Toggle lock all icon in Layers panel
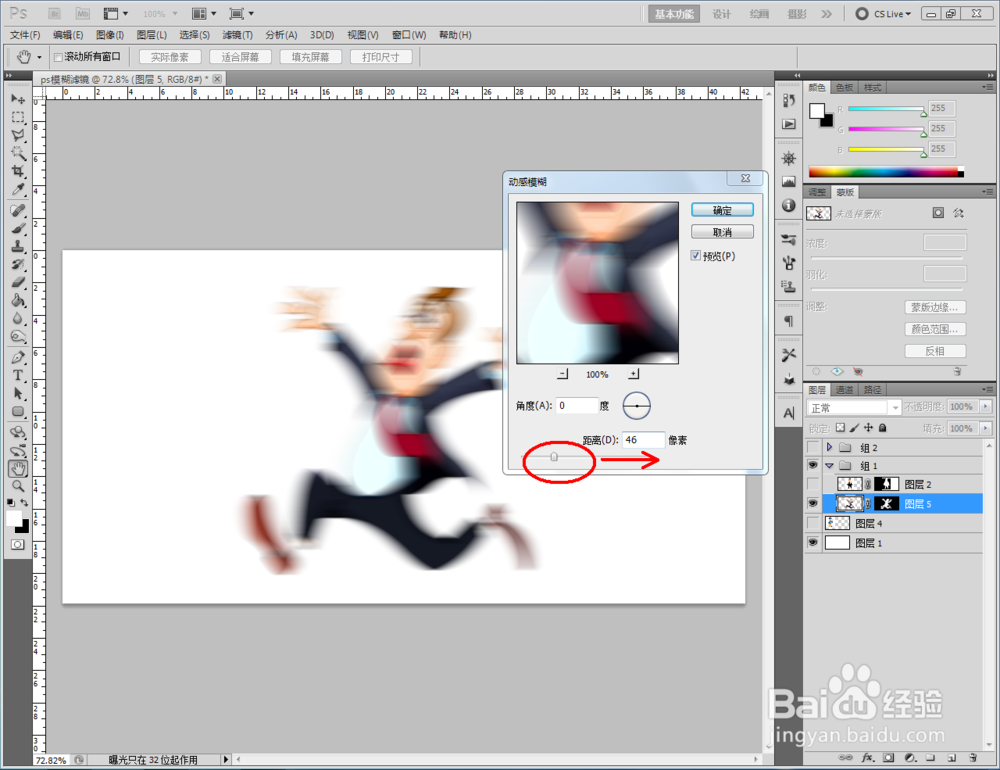 tap(883, 428)
